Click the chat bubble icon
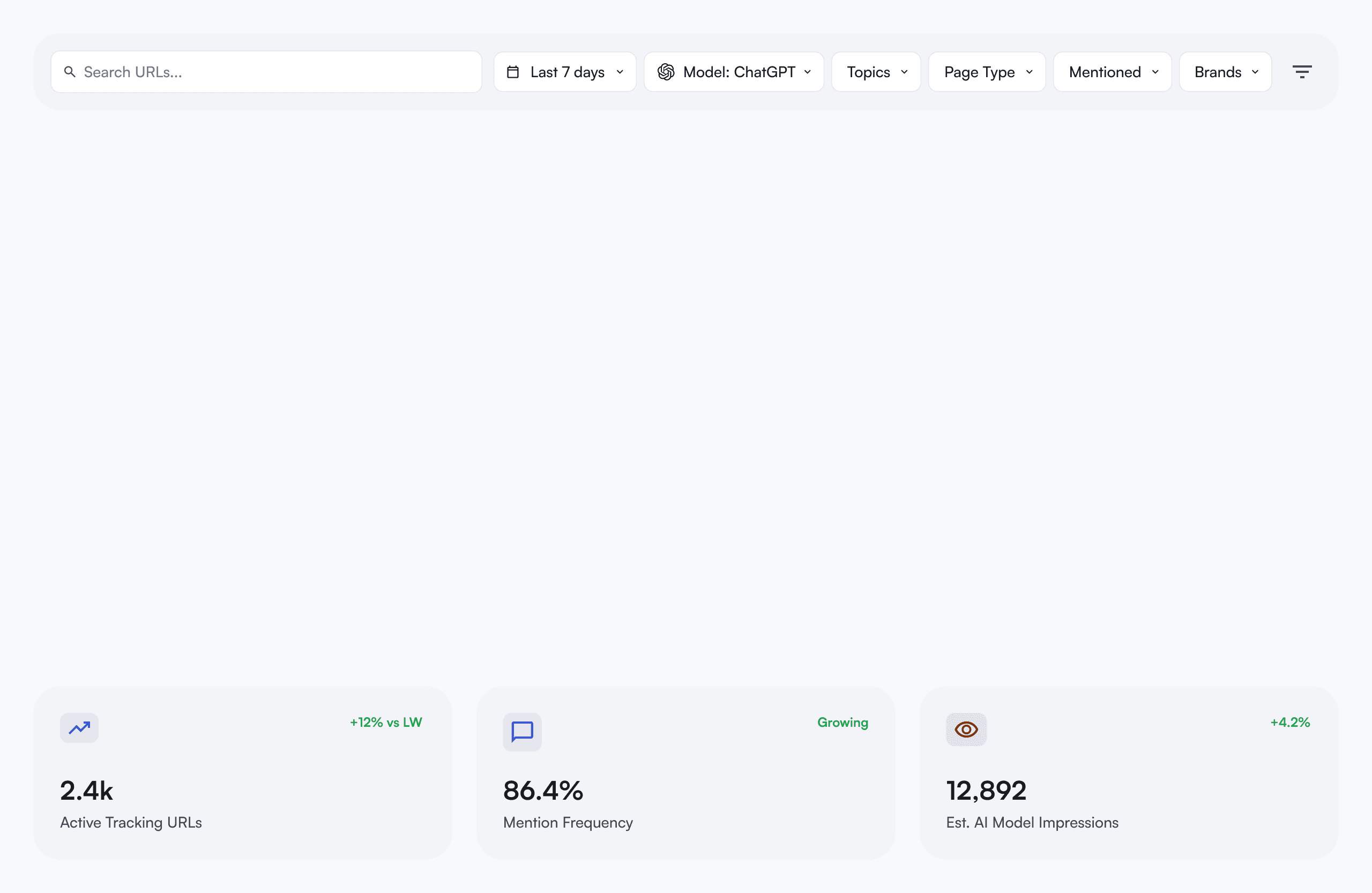Viewport: 1372px width, 893px height. pos(523,732)
